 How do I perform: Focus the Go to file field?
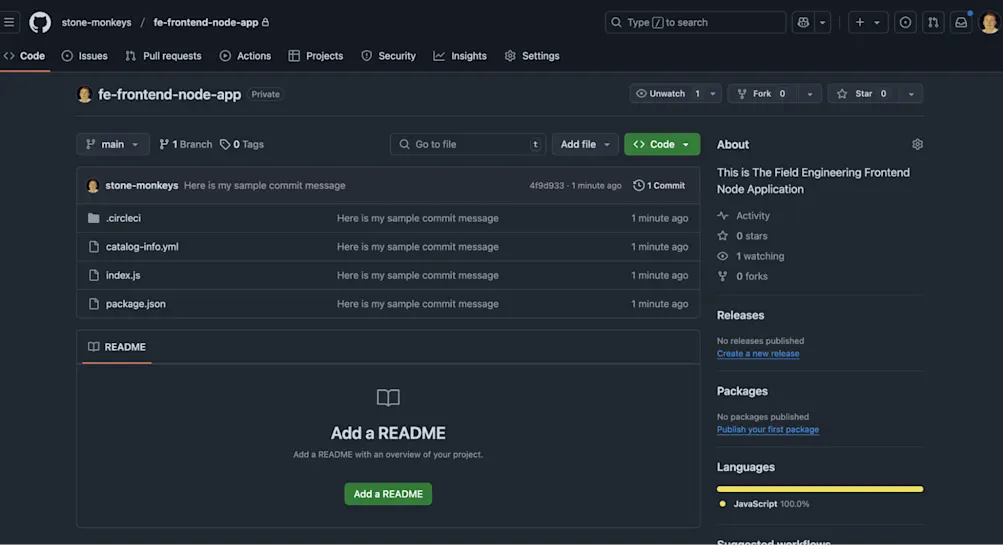coord(468,145)
